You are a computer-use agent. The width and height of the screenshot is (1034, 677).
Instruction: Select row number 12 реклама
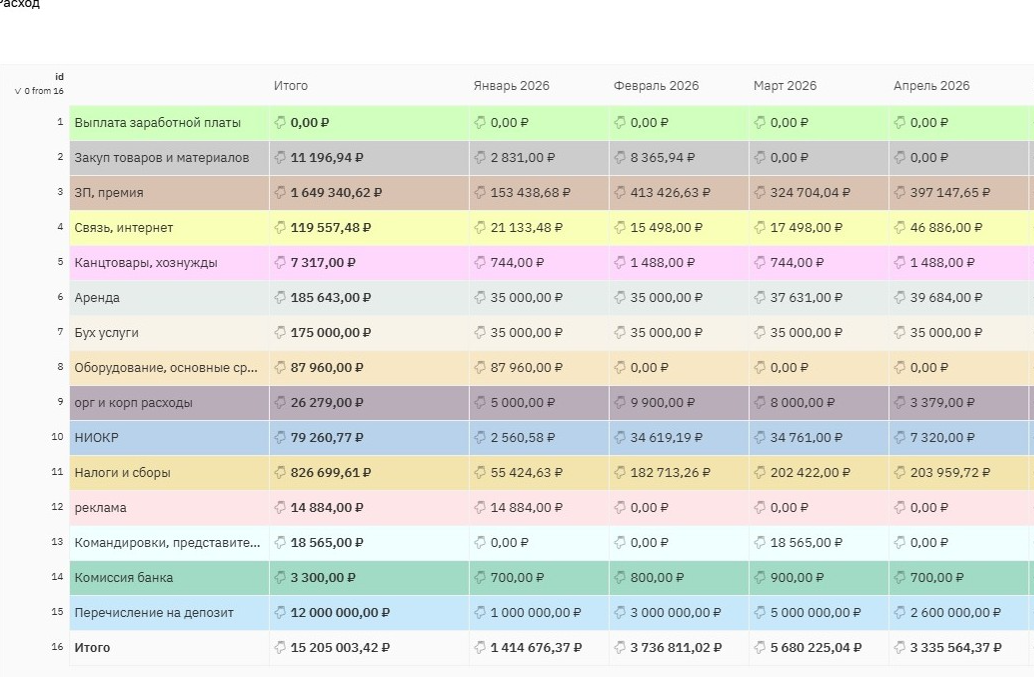[57, 507]
